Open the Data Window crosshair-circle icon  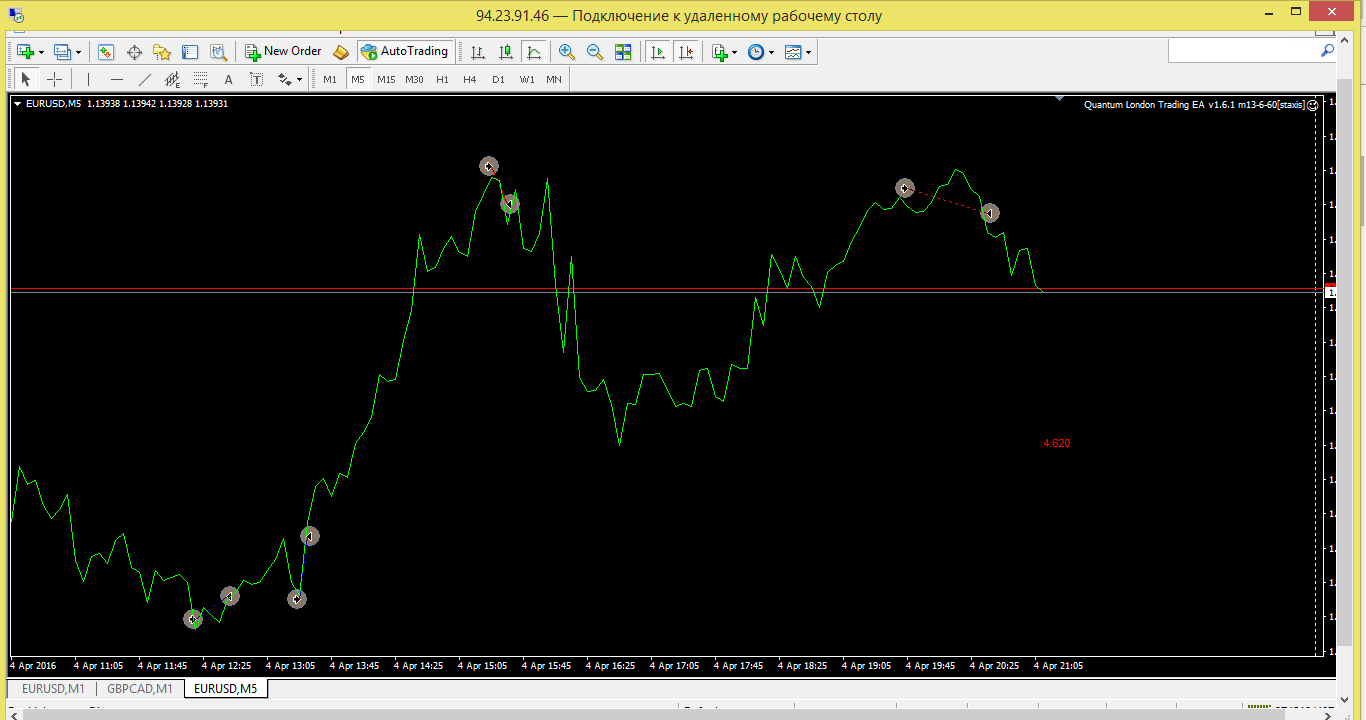(x=134, y=52)
